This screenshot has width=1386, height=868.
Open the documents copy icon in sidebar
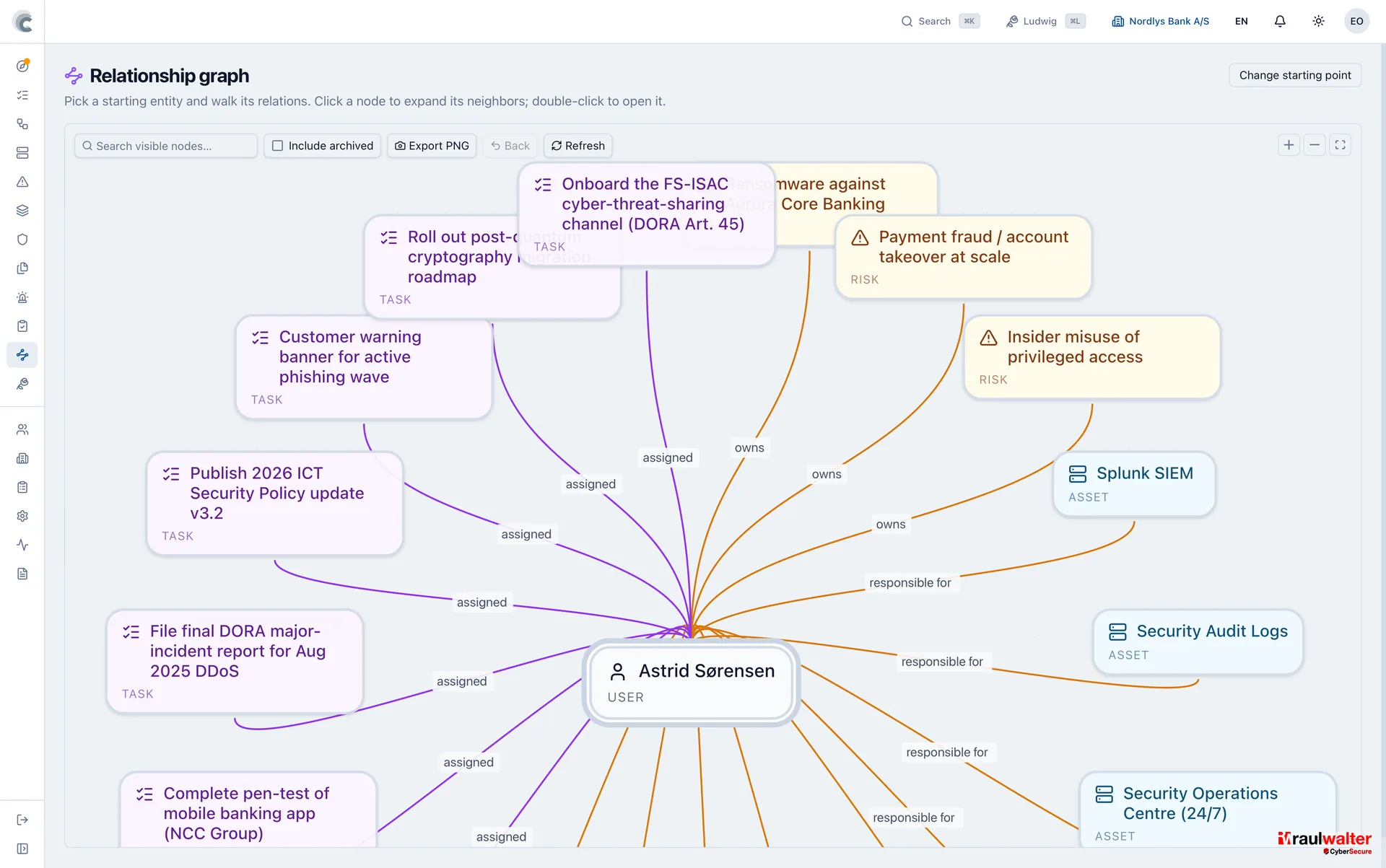(22, 268)
